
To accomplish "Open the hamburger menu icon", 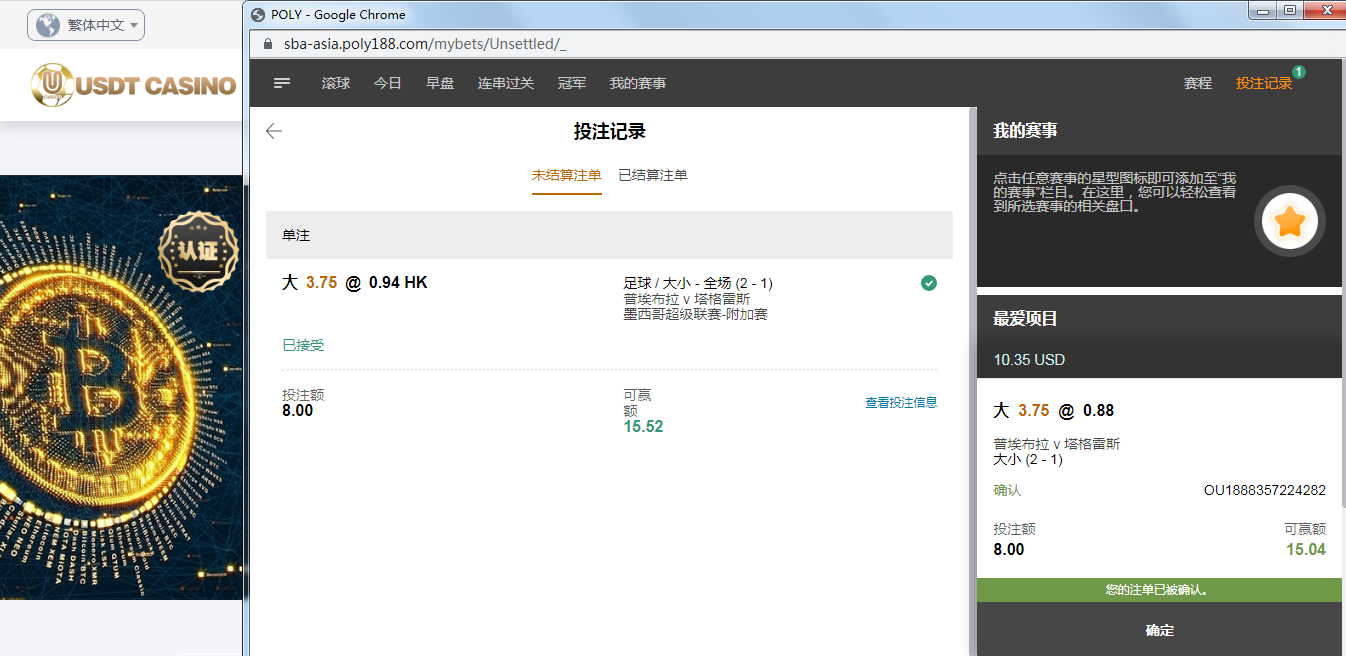I will tap(282, 83).
